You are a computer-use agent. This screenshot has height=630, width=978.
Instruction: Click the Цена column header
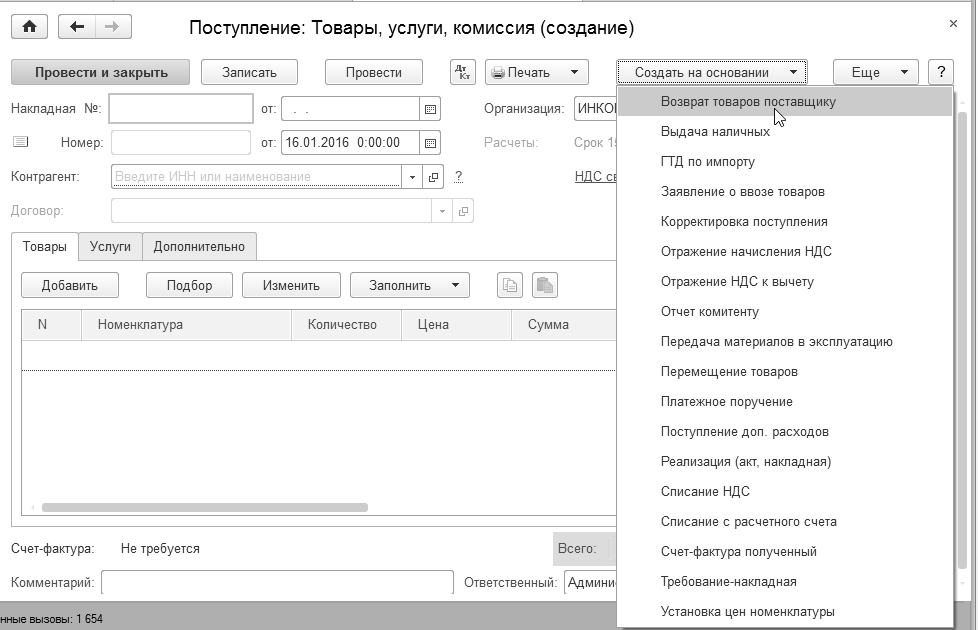tap(456, 325)
